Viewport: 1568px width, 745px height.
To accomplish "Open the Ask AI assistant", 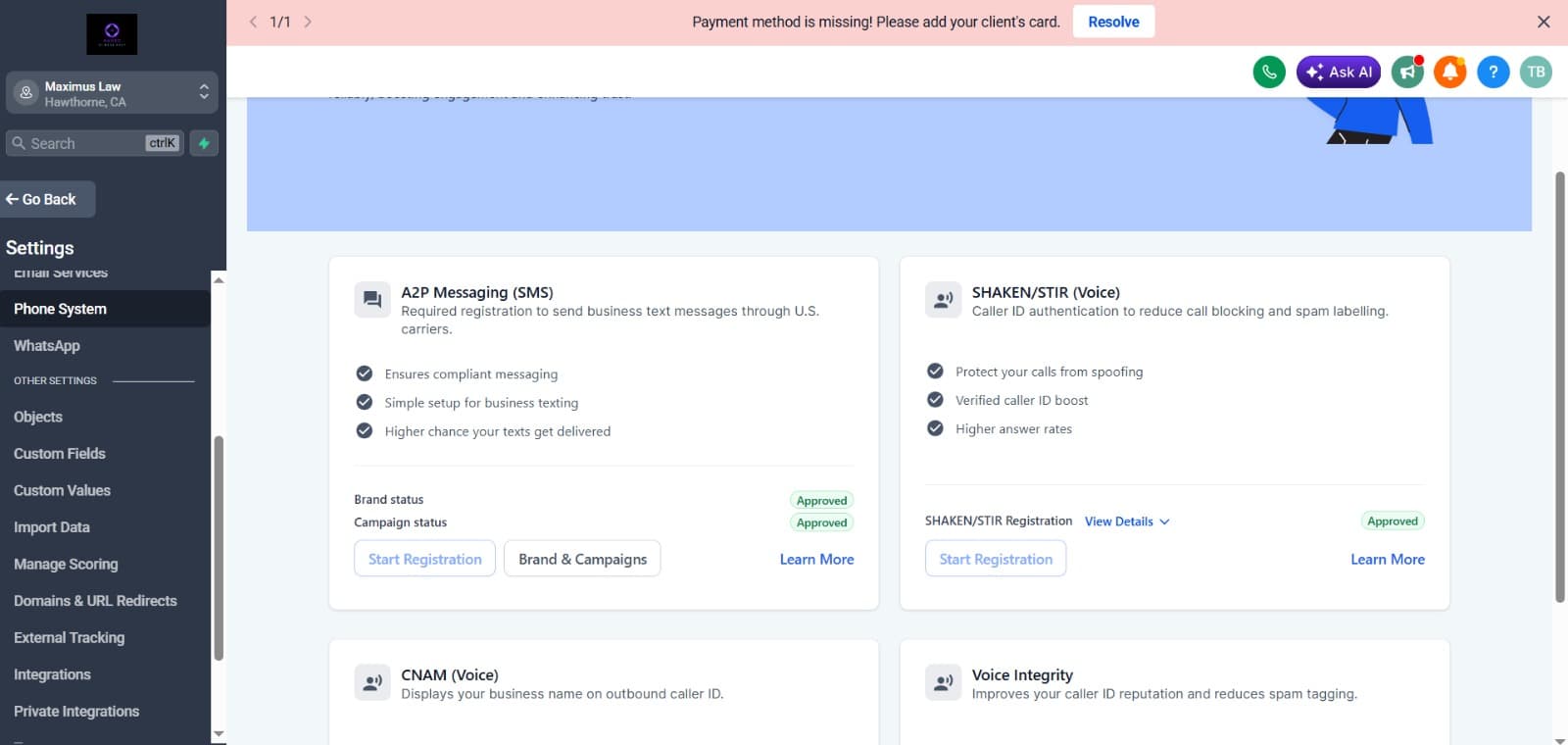I will tap(1339, 72).
